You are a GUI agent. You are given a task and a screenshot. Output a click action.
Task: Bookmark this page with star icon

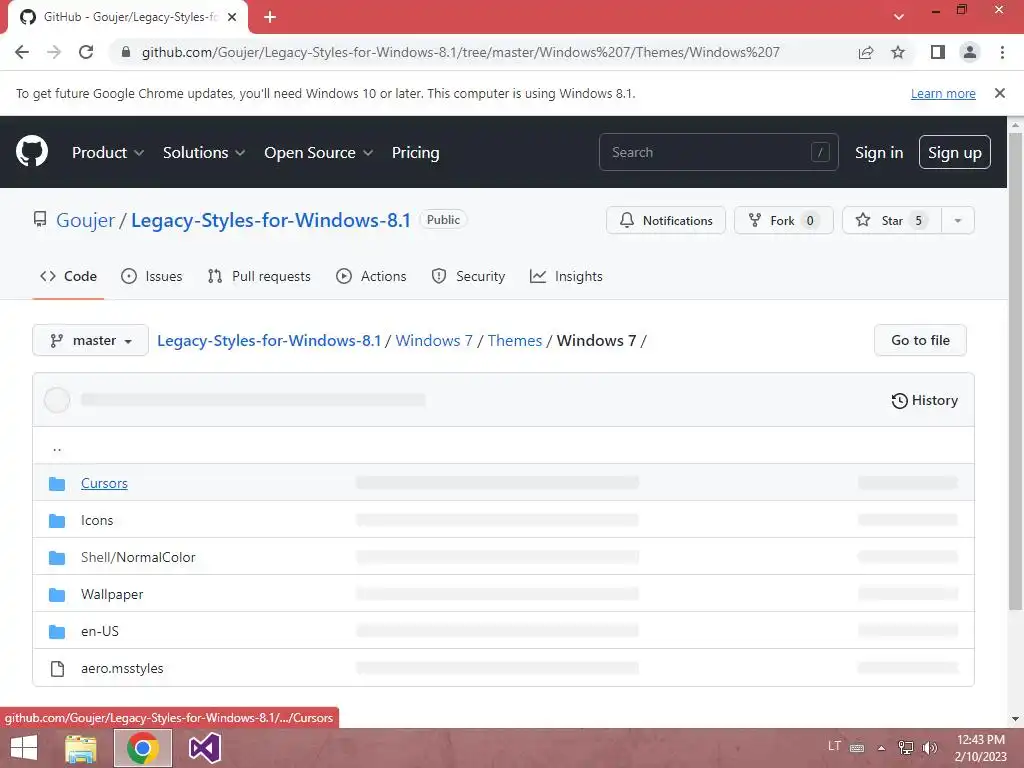(898, 52)
